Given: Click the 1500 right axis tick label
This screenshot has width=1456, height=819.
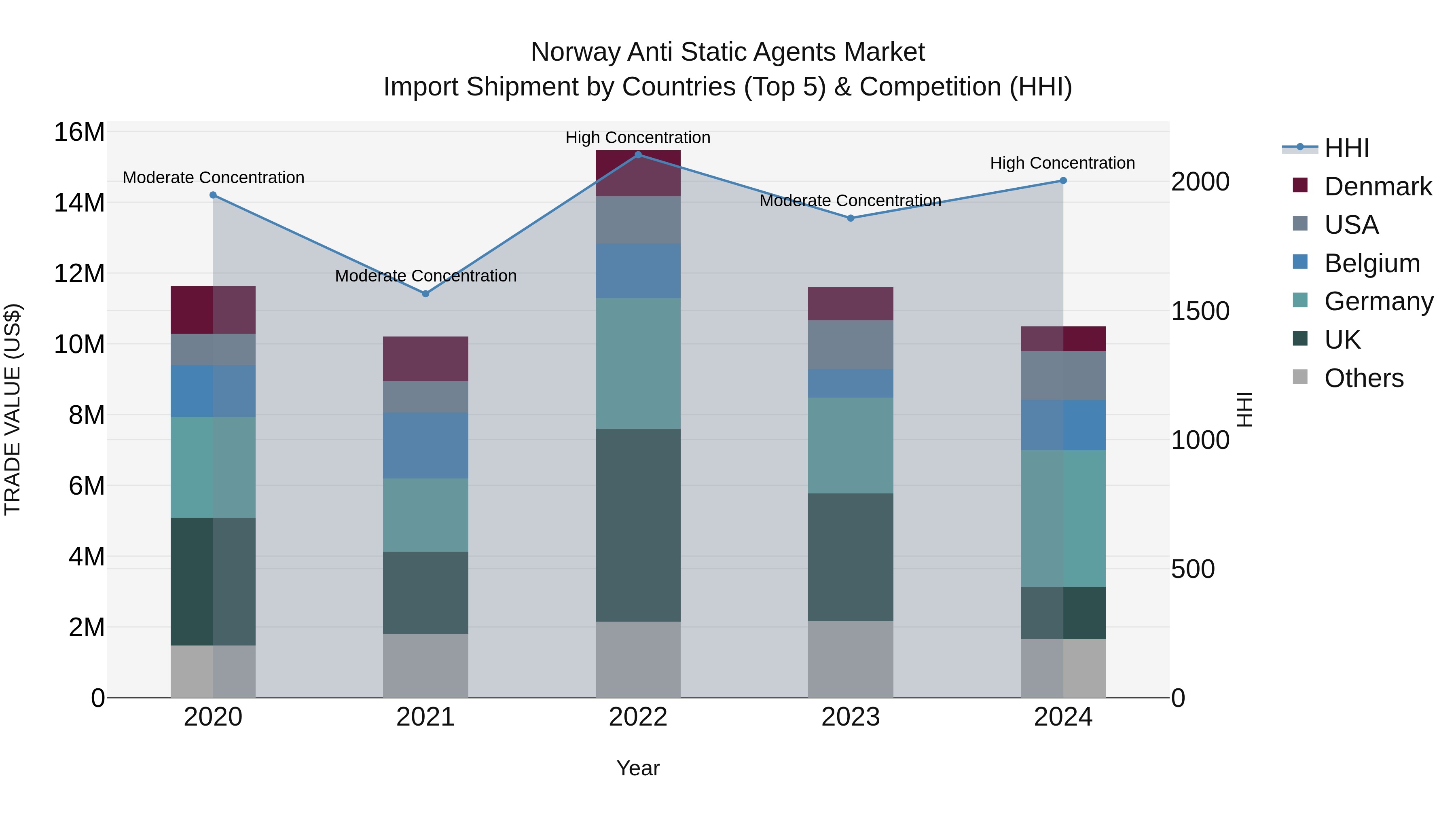Looking at the screenshot, I should pyautogui.click(x=1200, y=311).
